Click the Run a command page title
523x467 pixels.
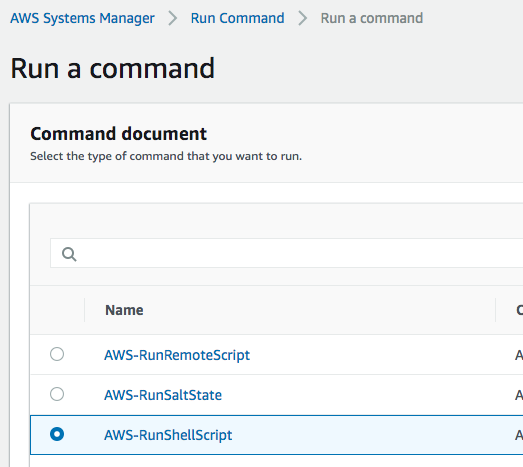point(112,68)
